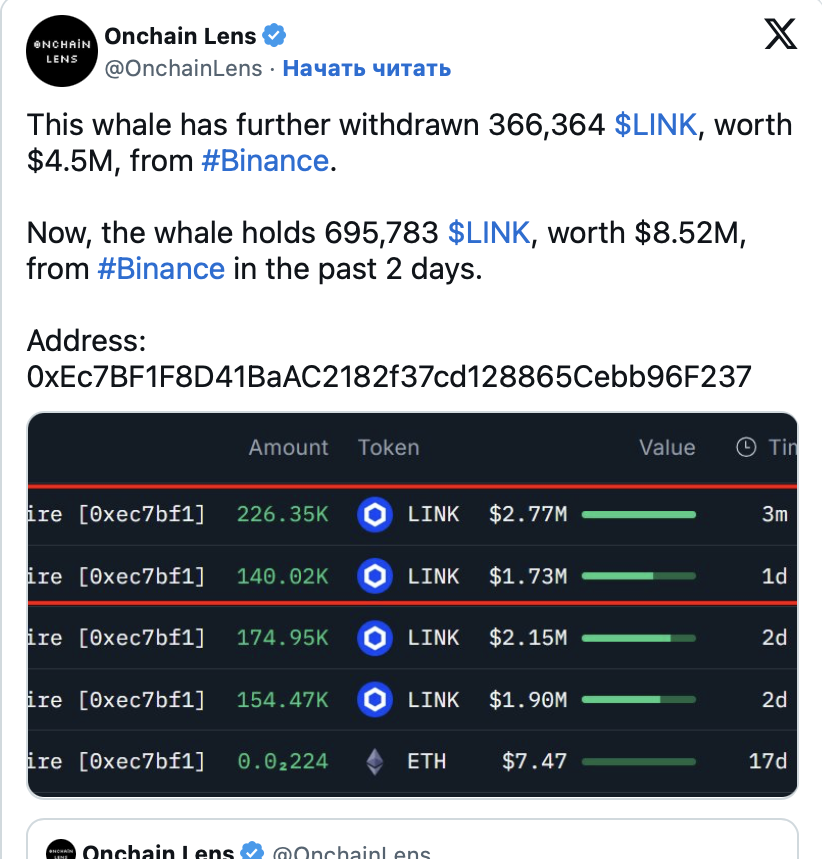
Task: Click the blue verified badge beside Onchain Lens
Action: 275,37
